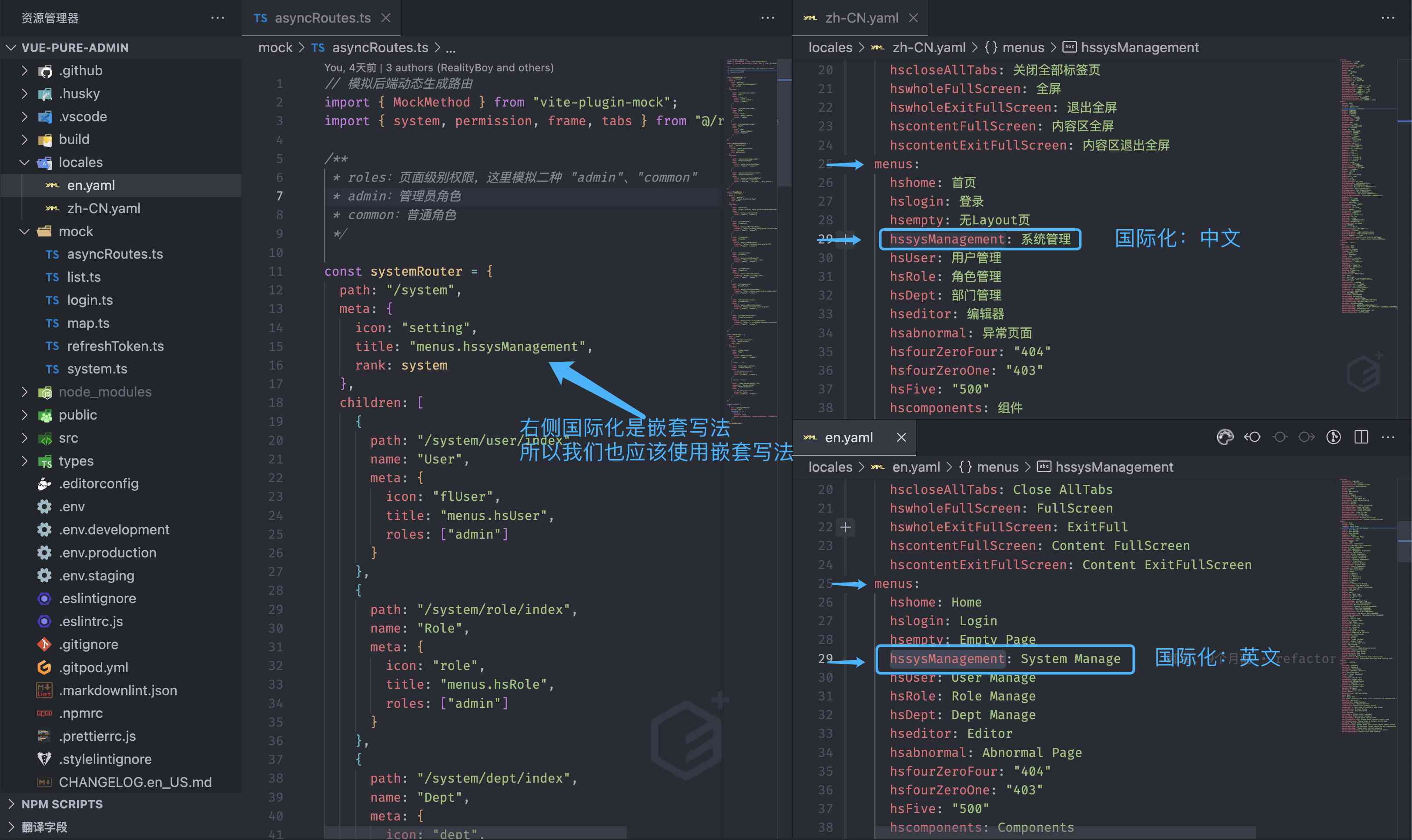Click the color palette icon in en.yaml toolbar
This screenshot has width=1412, height=840.
[1225, 437]
